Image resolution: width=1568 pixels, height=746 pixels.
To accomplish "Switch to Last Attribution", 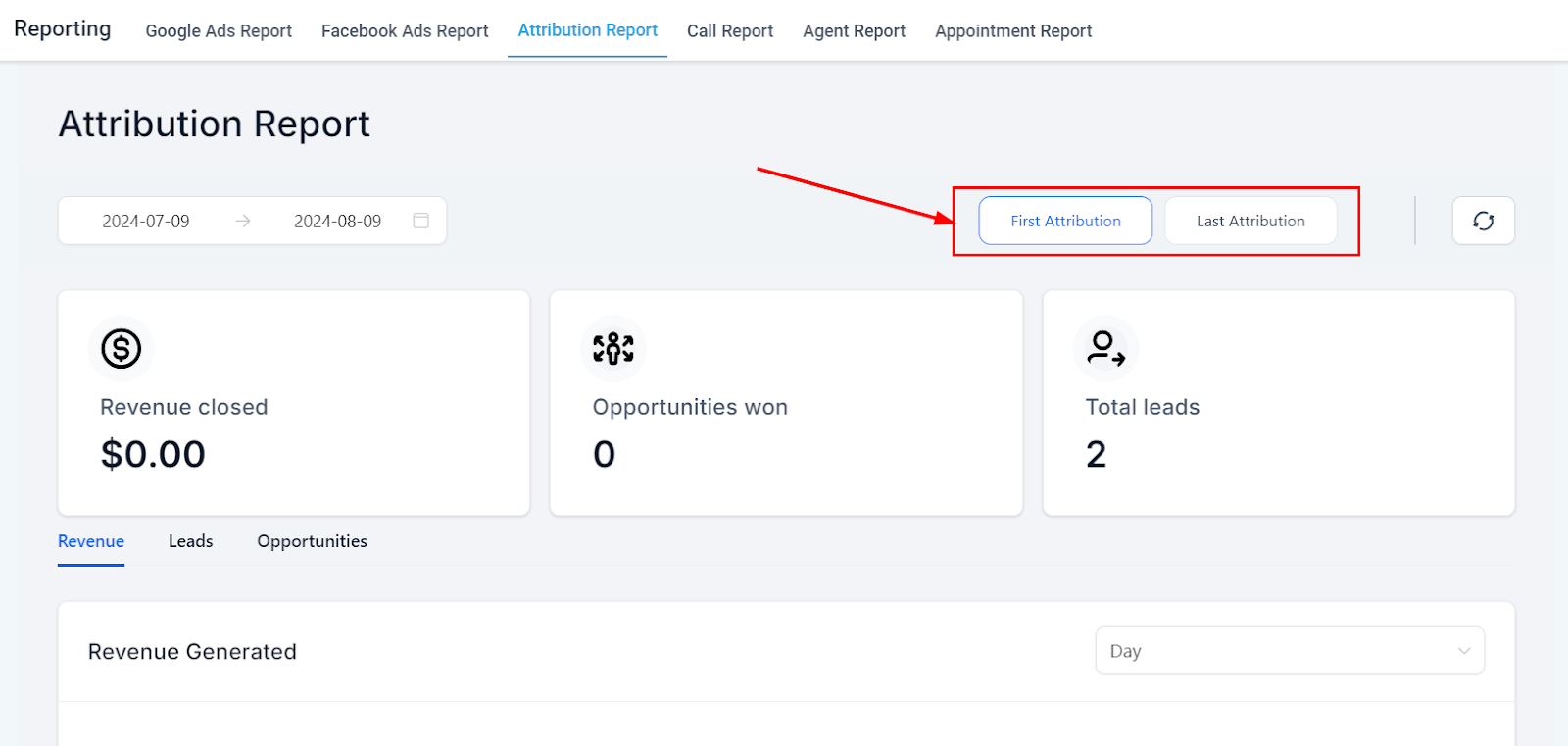I will pos(1250,221).
